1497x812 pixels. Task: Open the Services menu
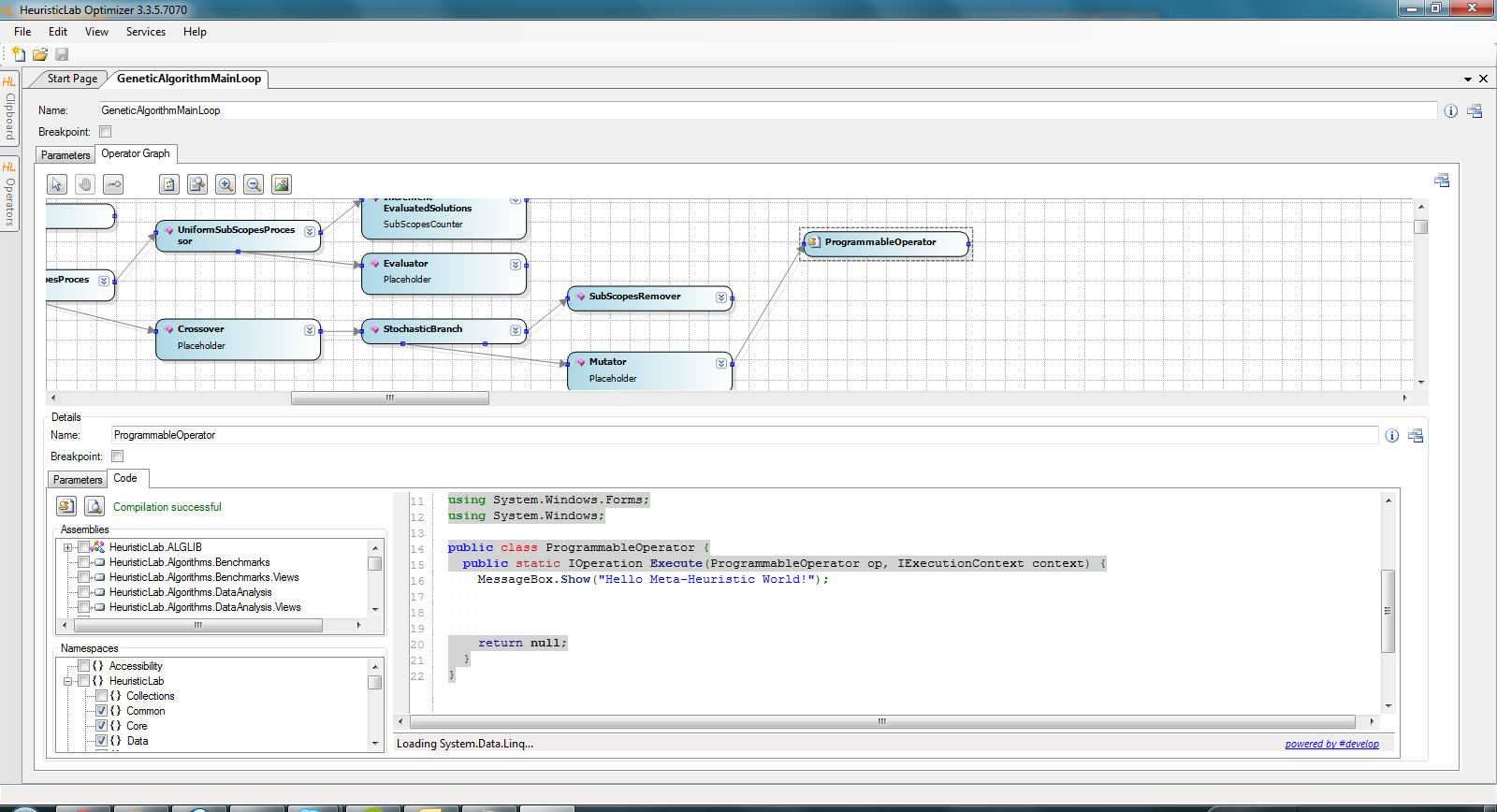click(x=146, y=32)
